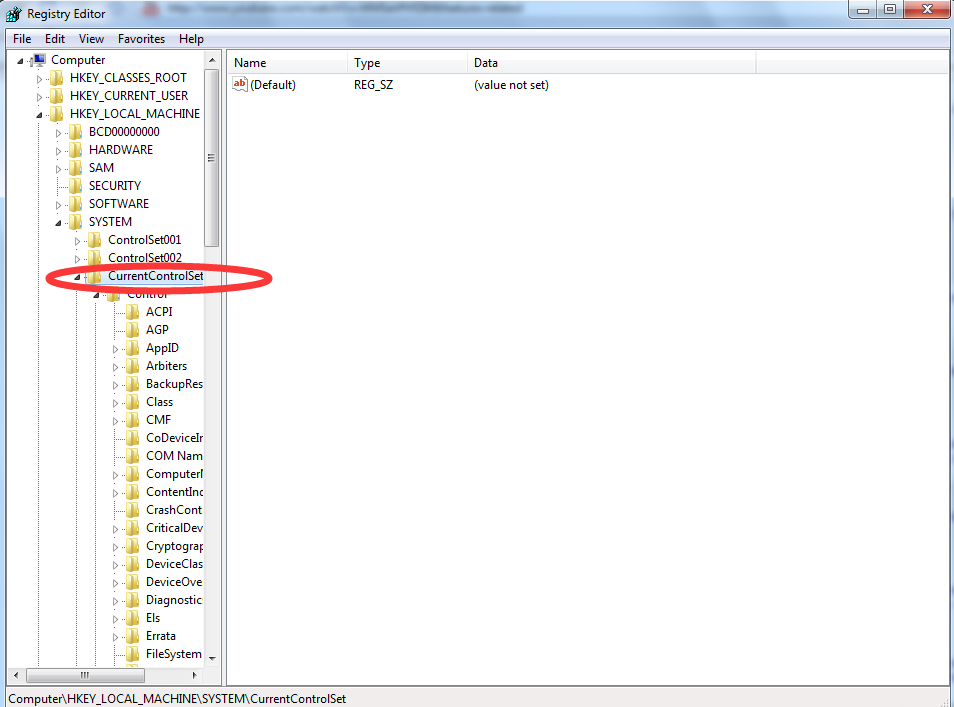
Task: Click the AppID folder icon
Action: [x=133, y=348]
